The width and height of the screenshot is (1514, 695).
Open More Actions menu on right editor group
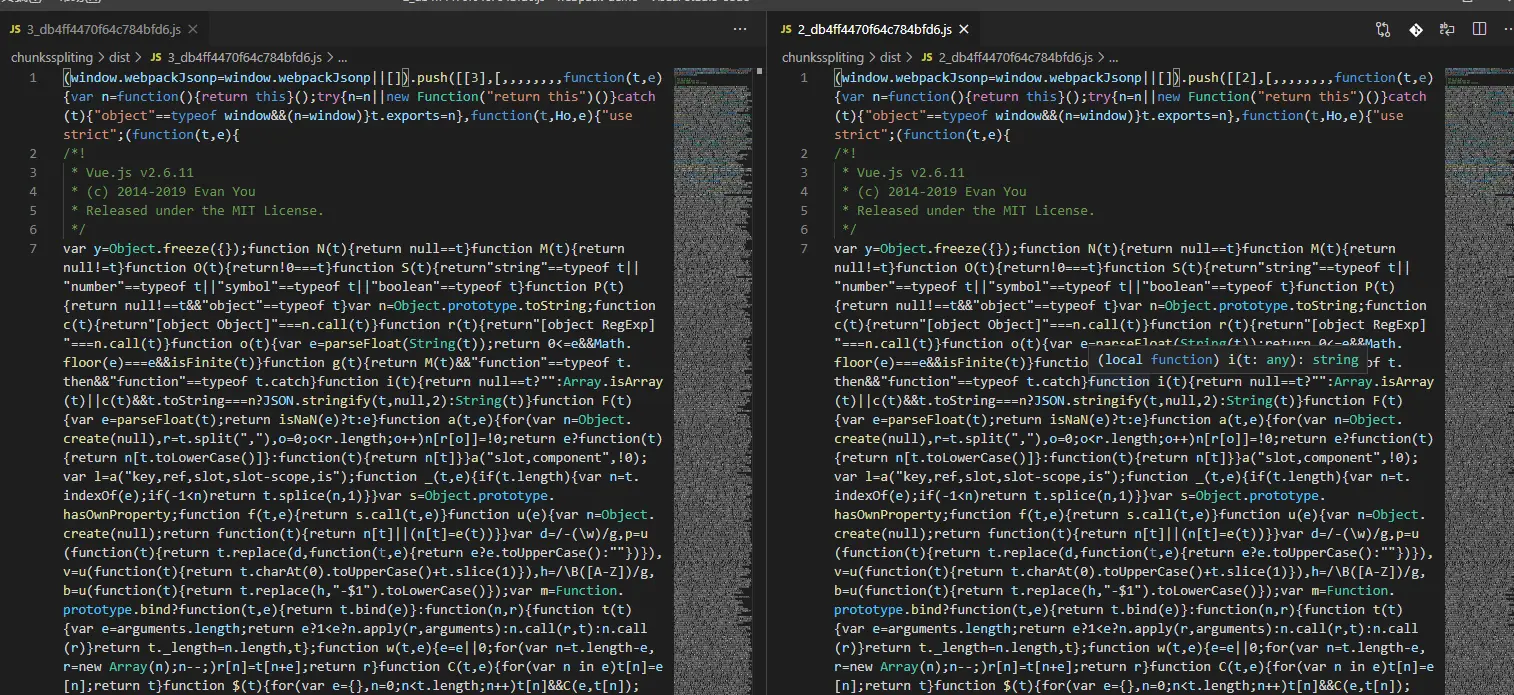pyautogui.click(x=1507, y=30)
